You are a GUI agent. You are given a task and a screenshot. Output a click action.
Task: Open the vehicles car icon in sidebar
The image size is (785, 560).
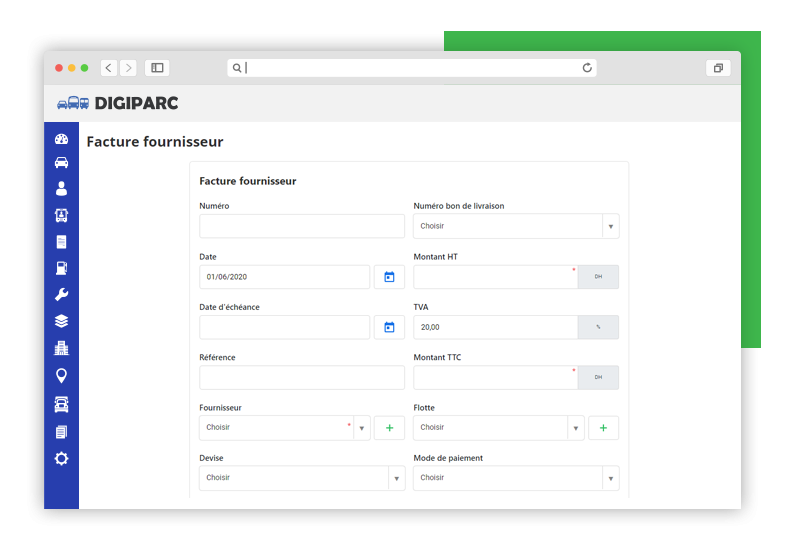point(62,163)
